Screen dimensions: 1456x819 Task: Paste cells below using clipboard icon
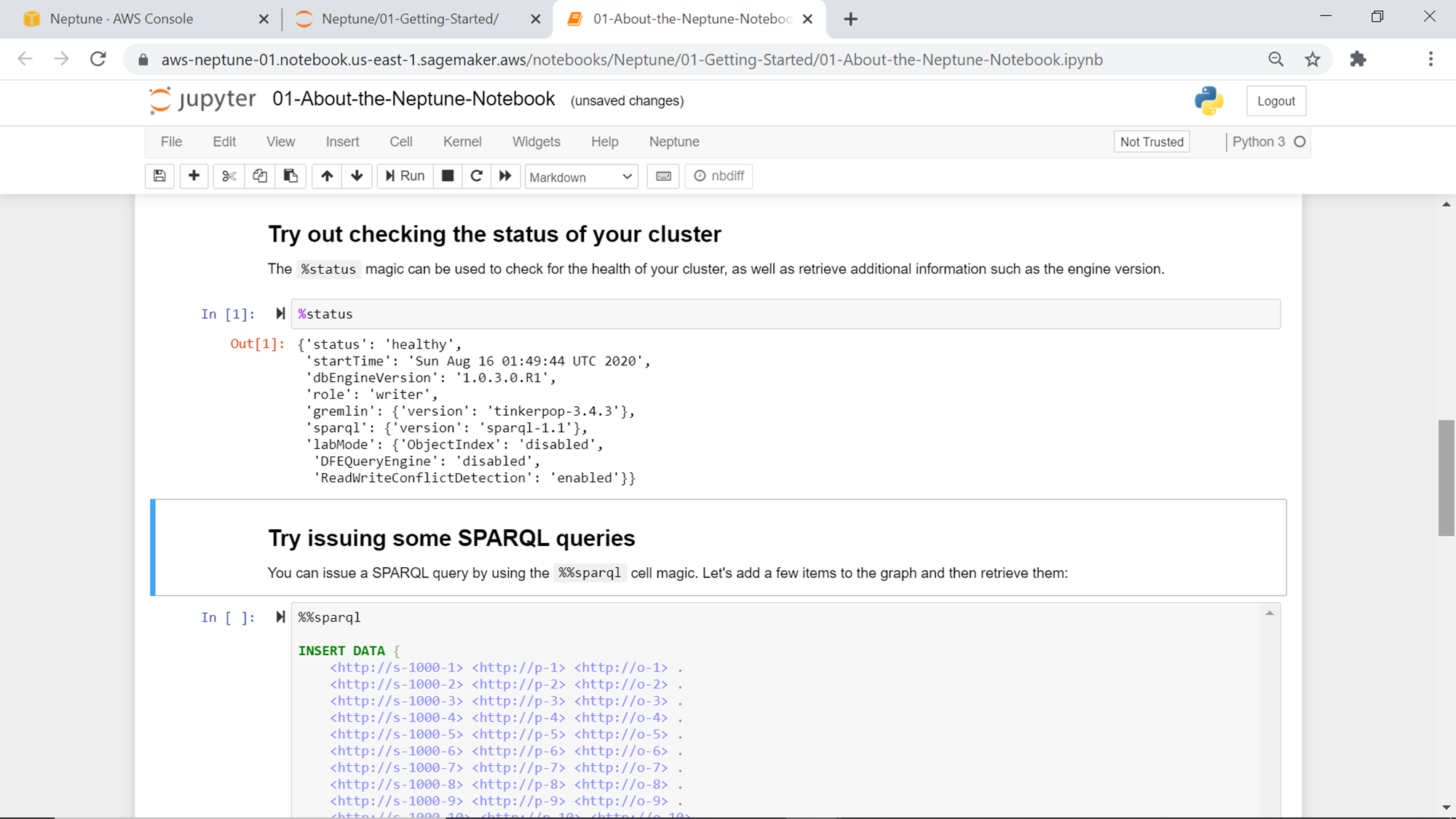click(x=290, y=176)
